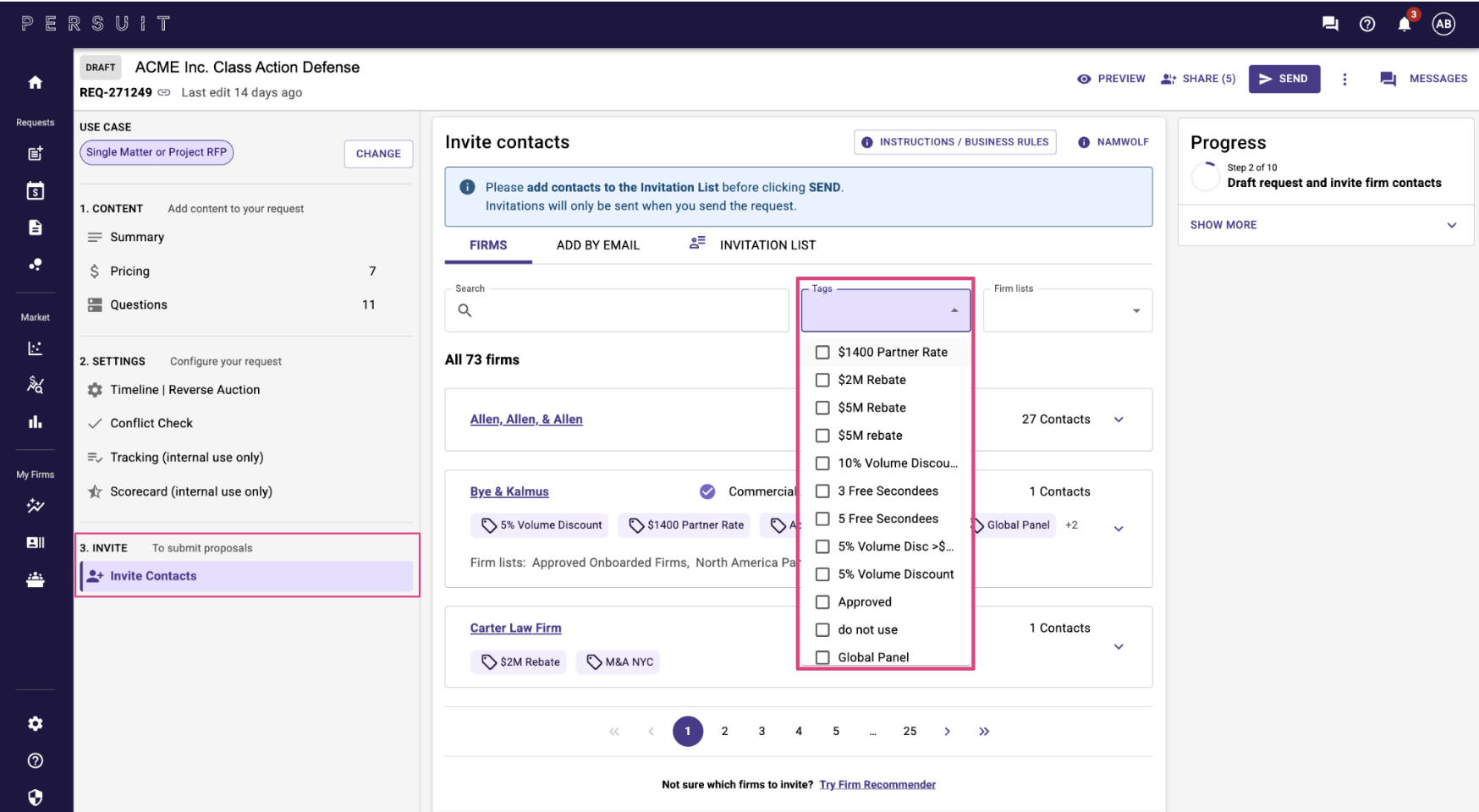Open settings gear at sidebar bottom
The width and height of the screenshot is (1479, 812).
tap(35, 723)
